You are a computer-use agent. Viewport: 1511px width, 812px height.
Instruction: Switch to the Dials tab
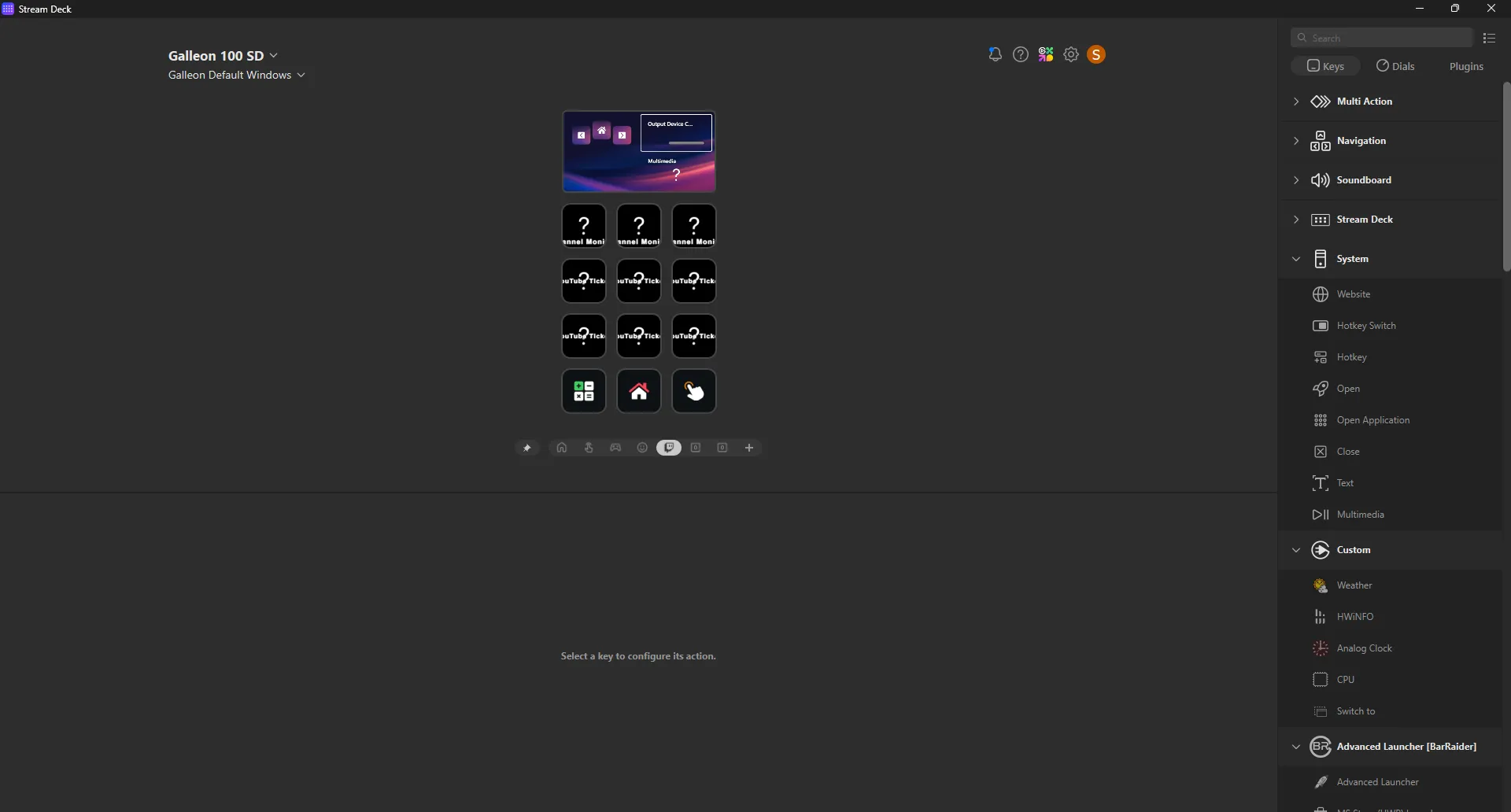point(1396,66)
